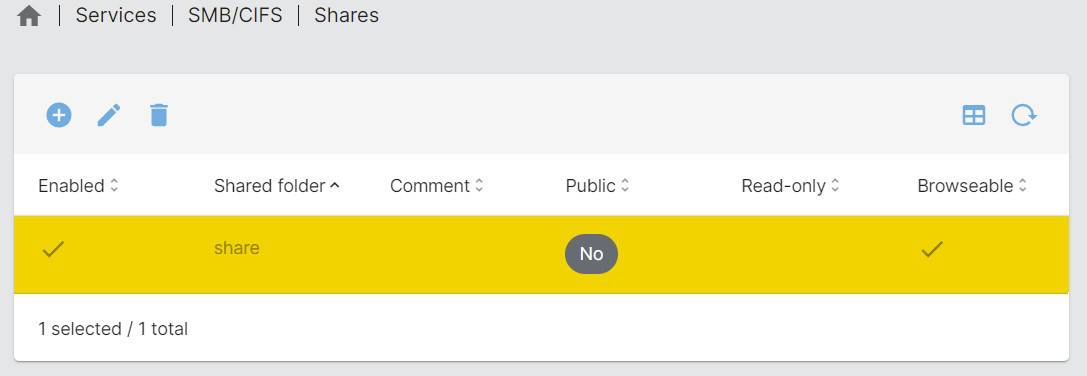Edit selected share with pencil icon
This screenshot has height=376, width=1087.
point(109,115)
